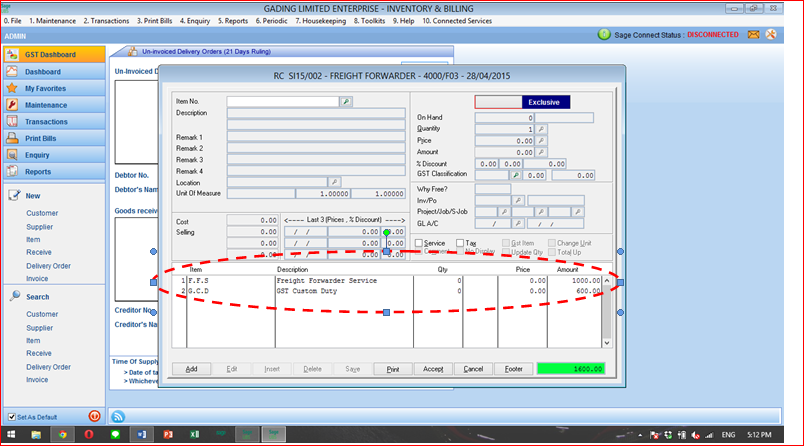The height and width of the screenshot is (446, 804).
Task: Click Search Invoice link in sidebar
Action: 37,380
